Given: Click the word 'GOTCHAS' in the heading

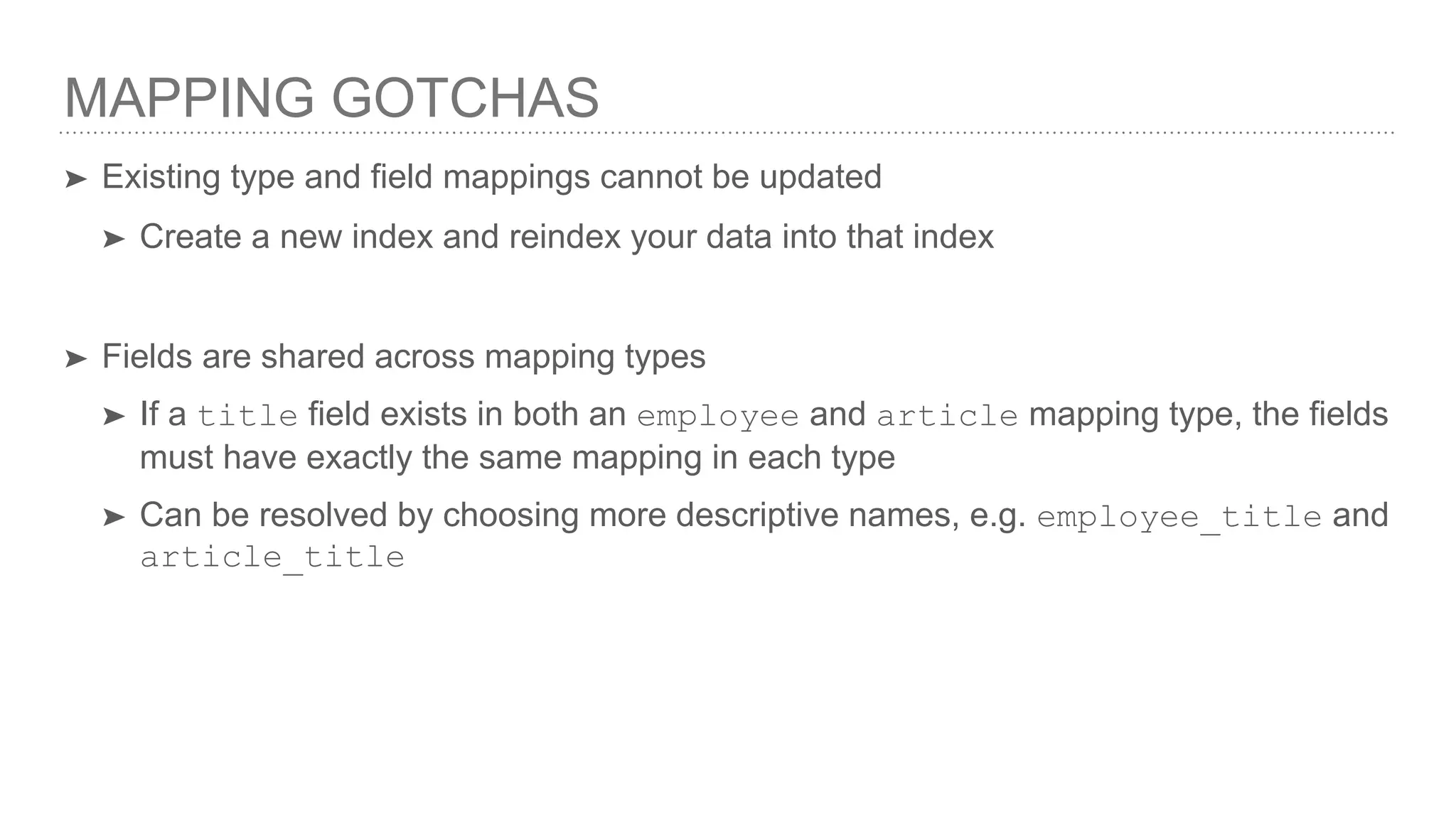Looking at the screenshot, I should tap(465, 98).
